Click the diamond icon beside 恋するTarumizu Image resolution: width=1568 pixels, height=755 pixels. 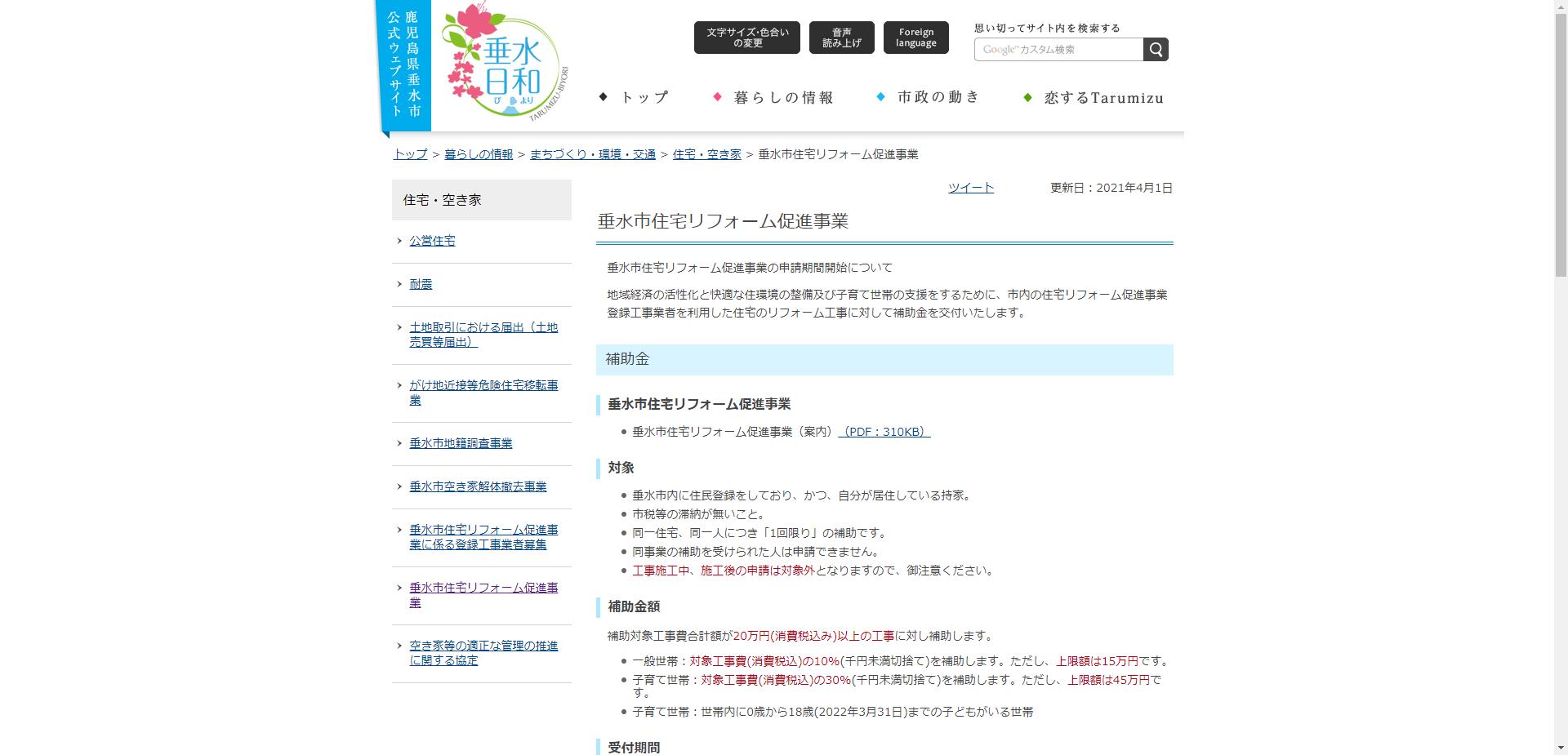coord(1027,98)
